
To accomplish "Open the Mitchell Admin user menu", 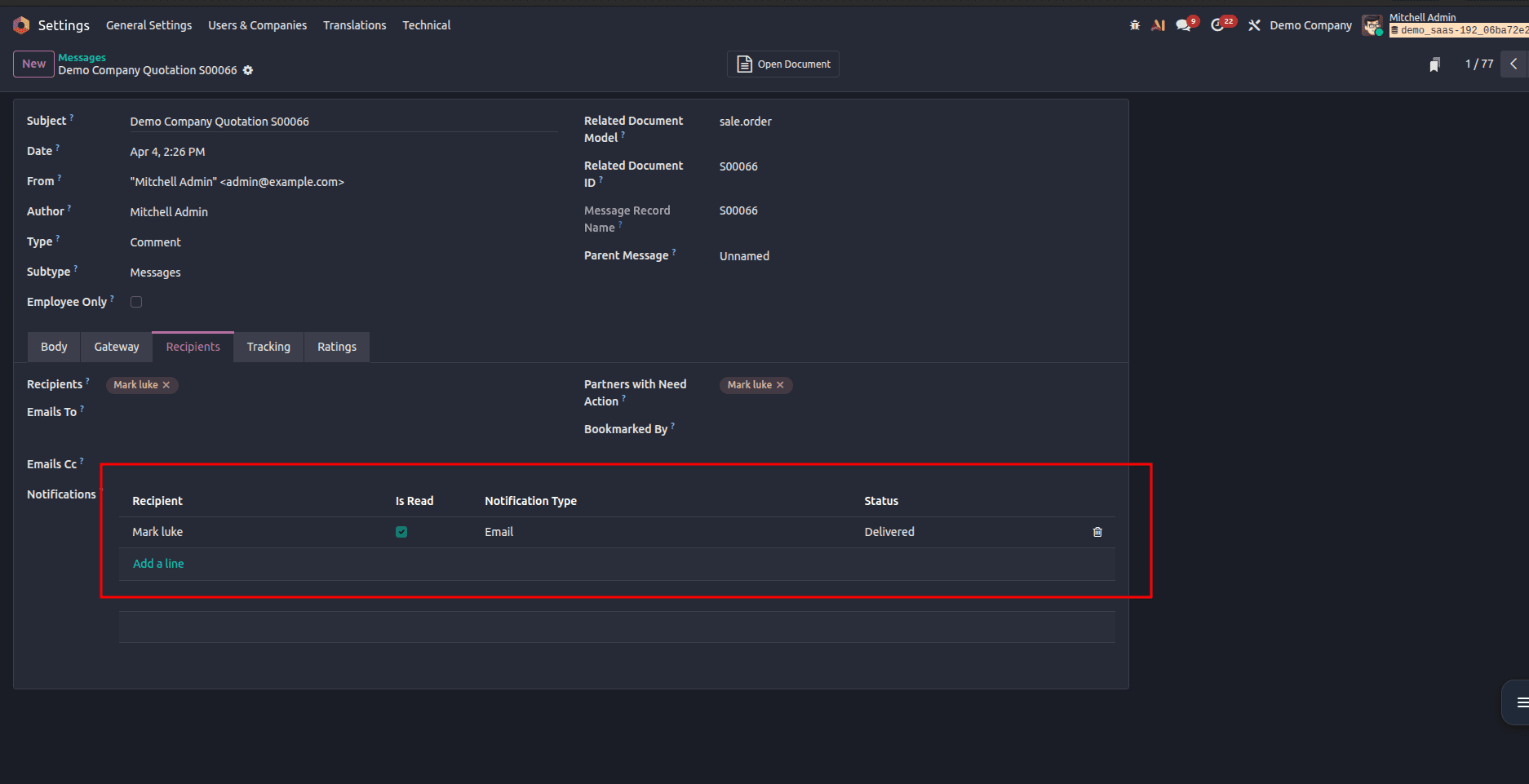I will (x=1446, y=24).
